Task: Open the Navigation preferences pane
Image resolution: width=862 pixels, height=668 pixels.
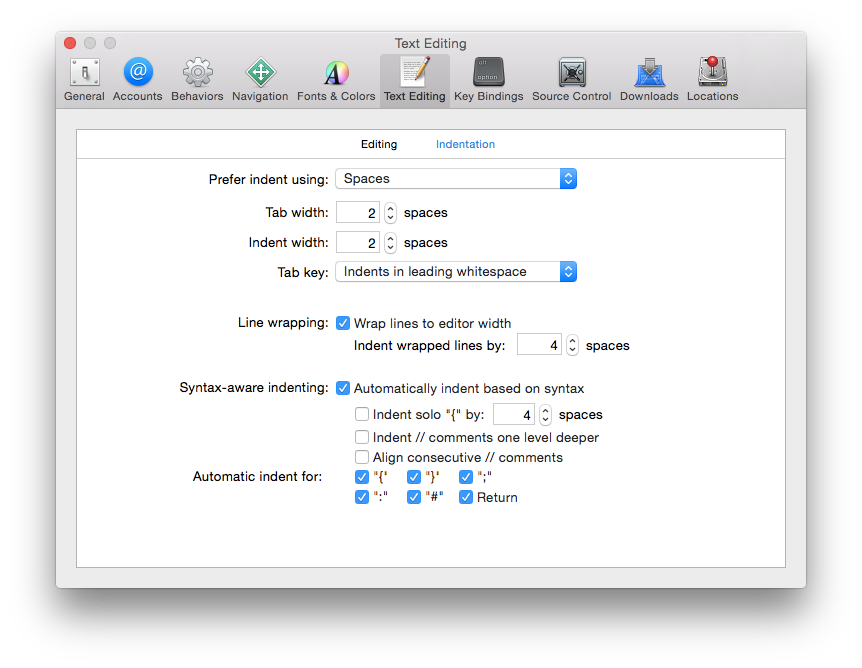Action: (x=260, y=80)
